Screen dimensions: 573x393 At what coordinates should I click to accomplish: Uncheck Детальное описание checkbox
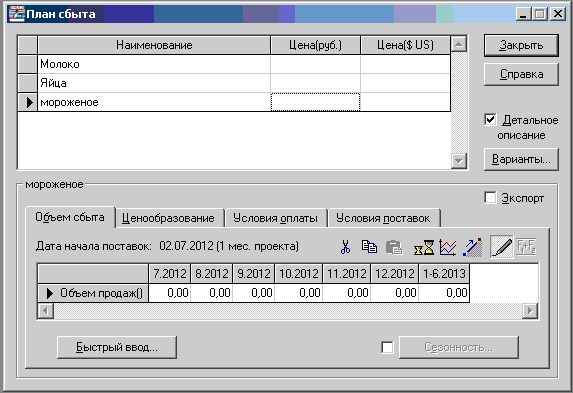tap(490, 120)
